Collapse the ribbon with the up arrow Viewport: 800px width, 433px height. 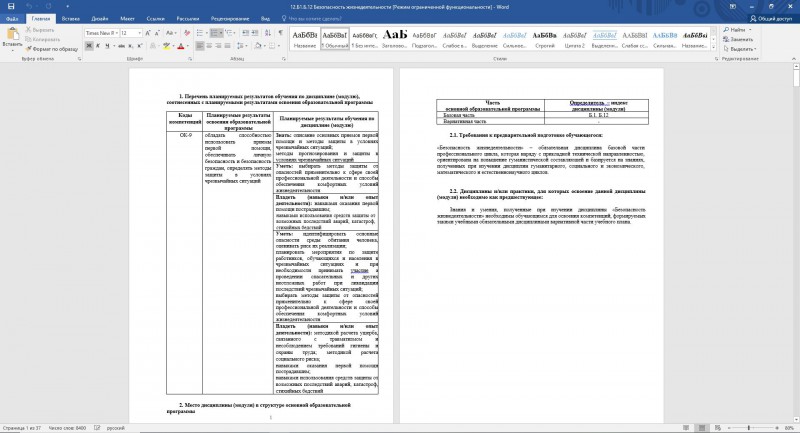(x=793, y=59)
